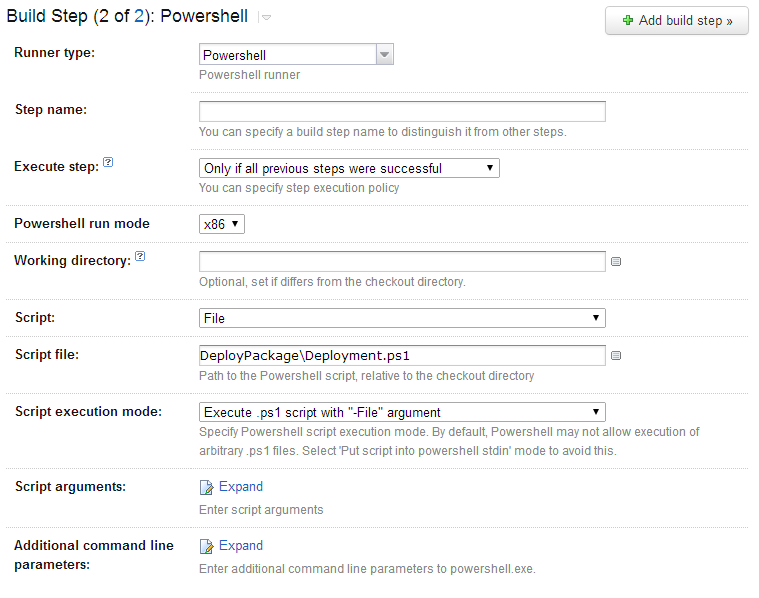This screenshot has width=759, height=598.
Task: Open the Powershell run mode x86 dropdown
Action: coord(222,224)
